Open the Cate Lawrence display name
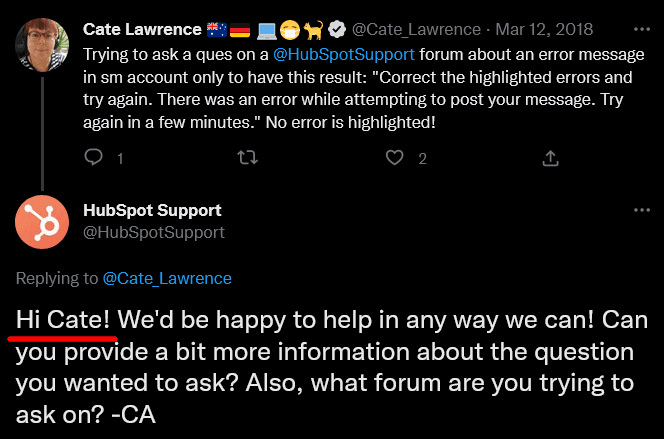664x439 pixels. [x=142, y=30]
